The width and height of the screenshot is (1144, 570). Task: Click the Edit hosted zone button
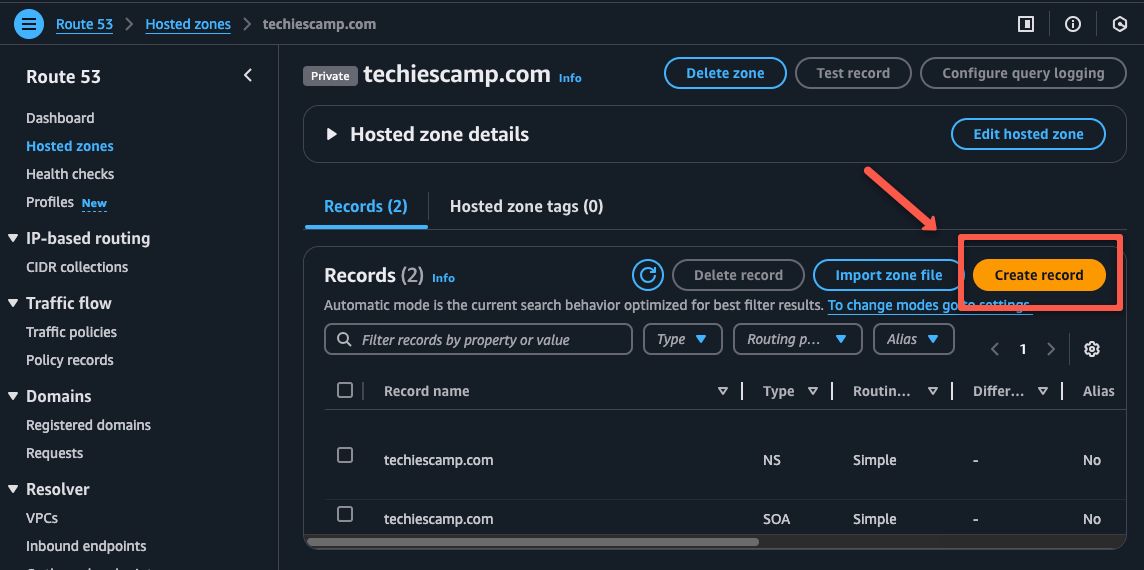(1028, 134)
